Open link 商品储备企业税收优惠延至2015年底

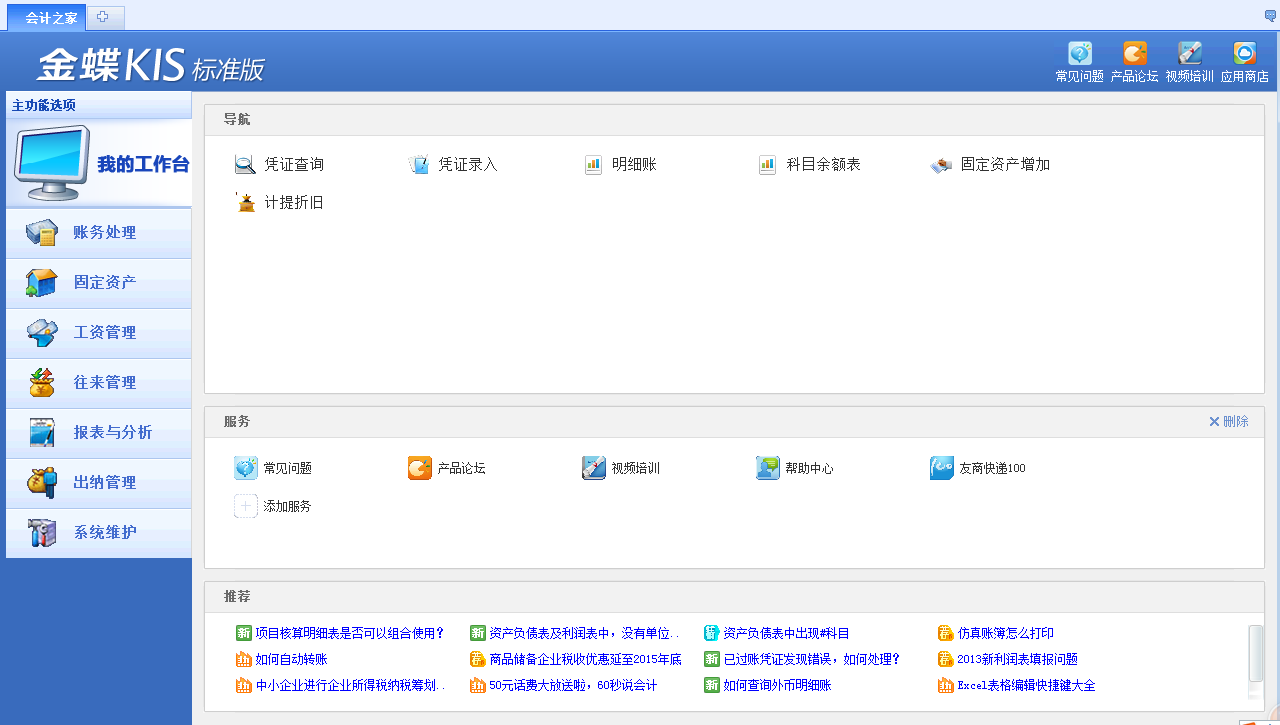[x=585, y=659]
